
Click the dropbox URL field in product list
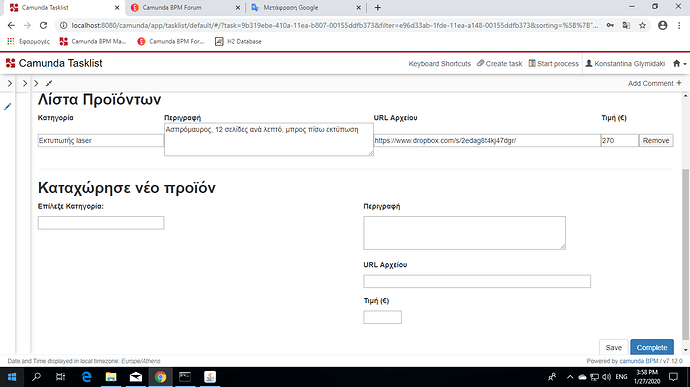[x=487, y=140]
